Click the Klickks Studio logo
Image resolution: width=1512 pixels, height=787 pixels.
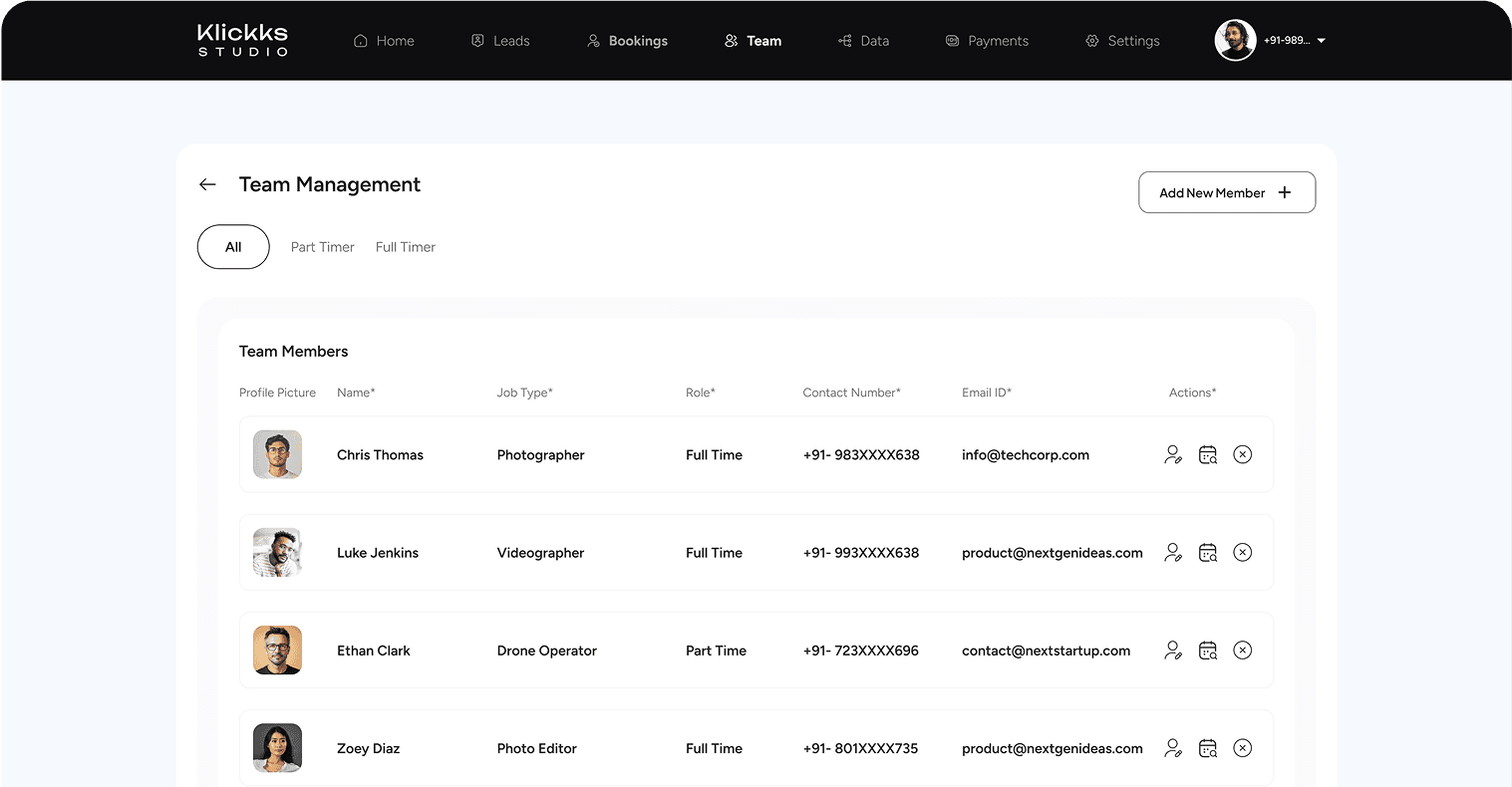pos(242,40)
